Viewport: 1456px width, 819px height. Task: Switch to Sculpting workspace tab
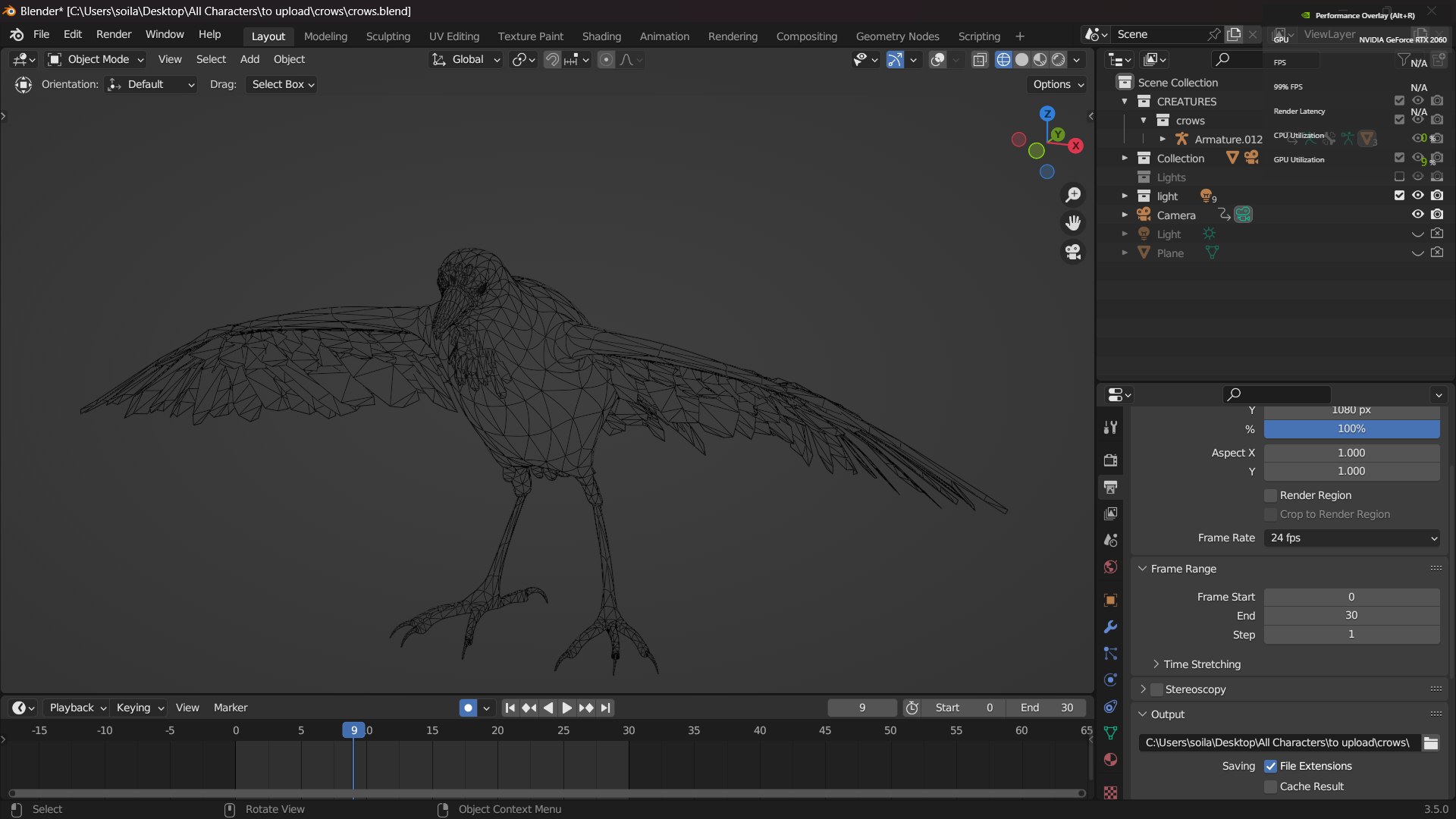(x=388, y=36)
